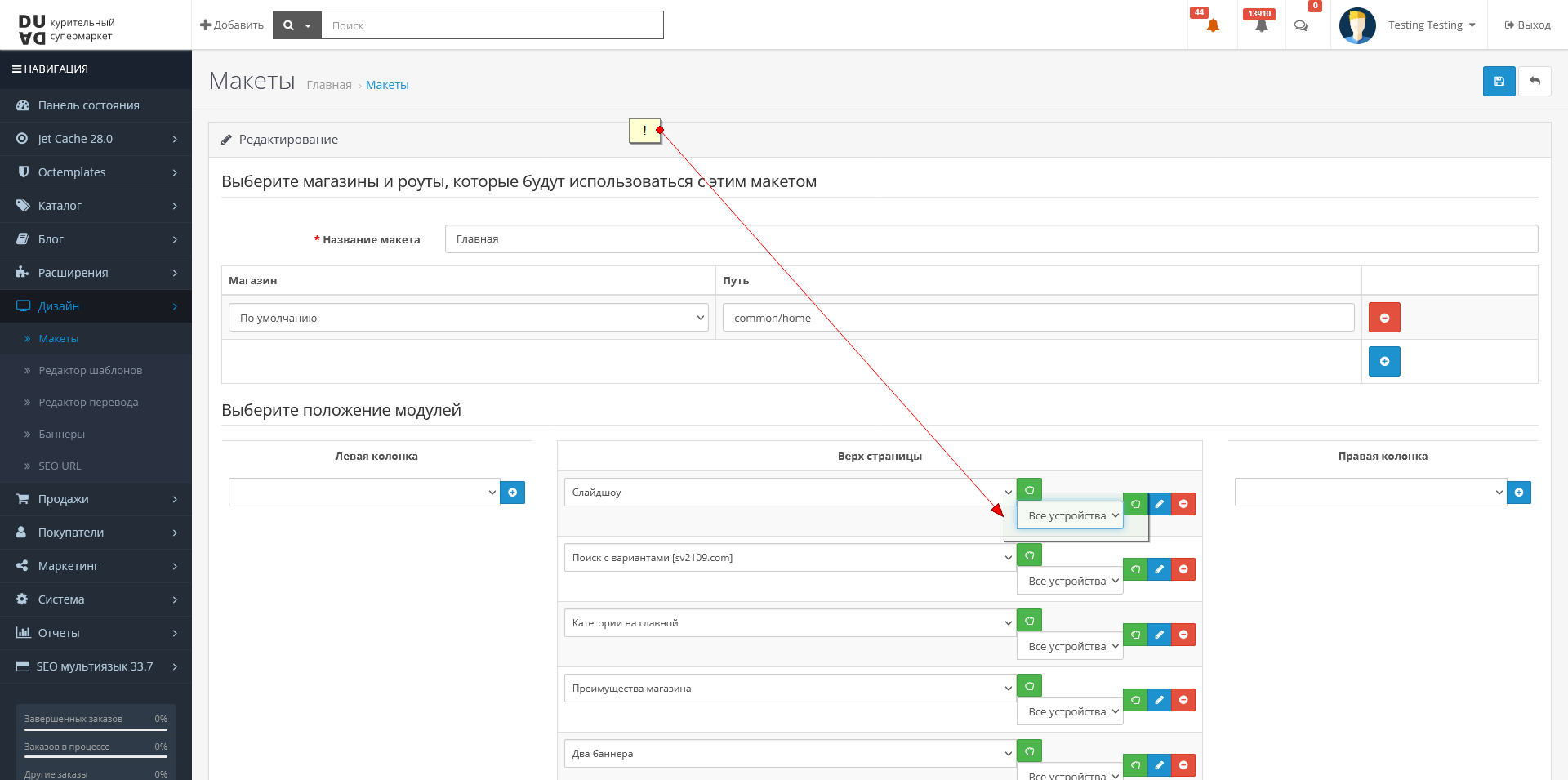Image resolution: width=1568 pixels, height=780 pixels.
Task: Open the grey bell with 13910 badge
Action: 1262,25
